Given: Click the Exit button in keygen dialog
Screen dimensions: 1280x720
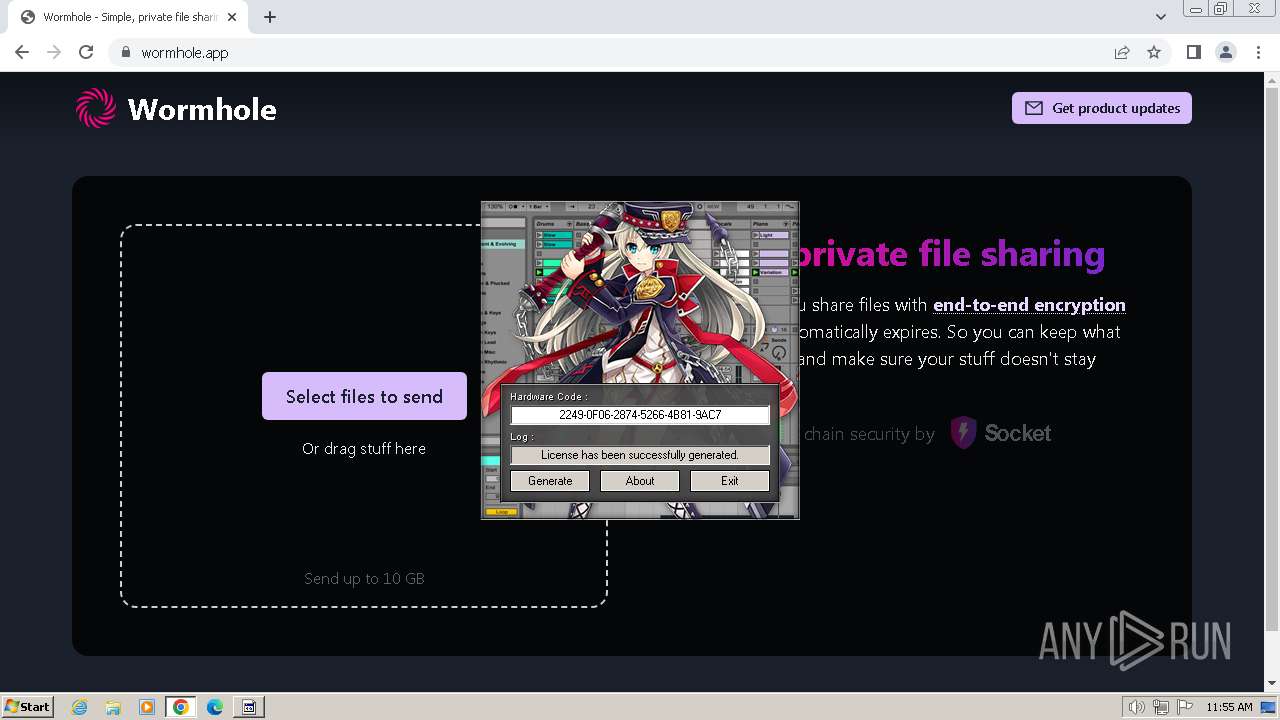Looking at the screenshot, I should coord(730,481).
